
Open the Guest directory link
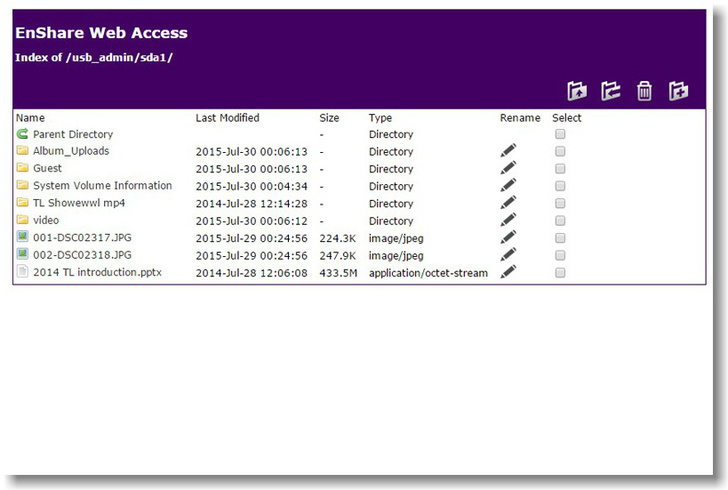[47, 169]
